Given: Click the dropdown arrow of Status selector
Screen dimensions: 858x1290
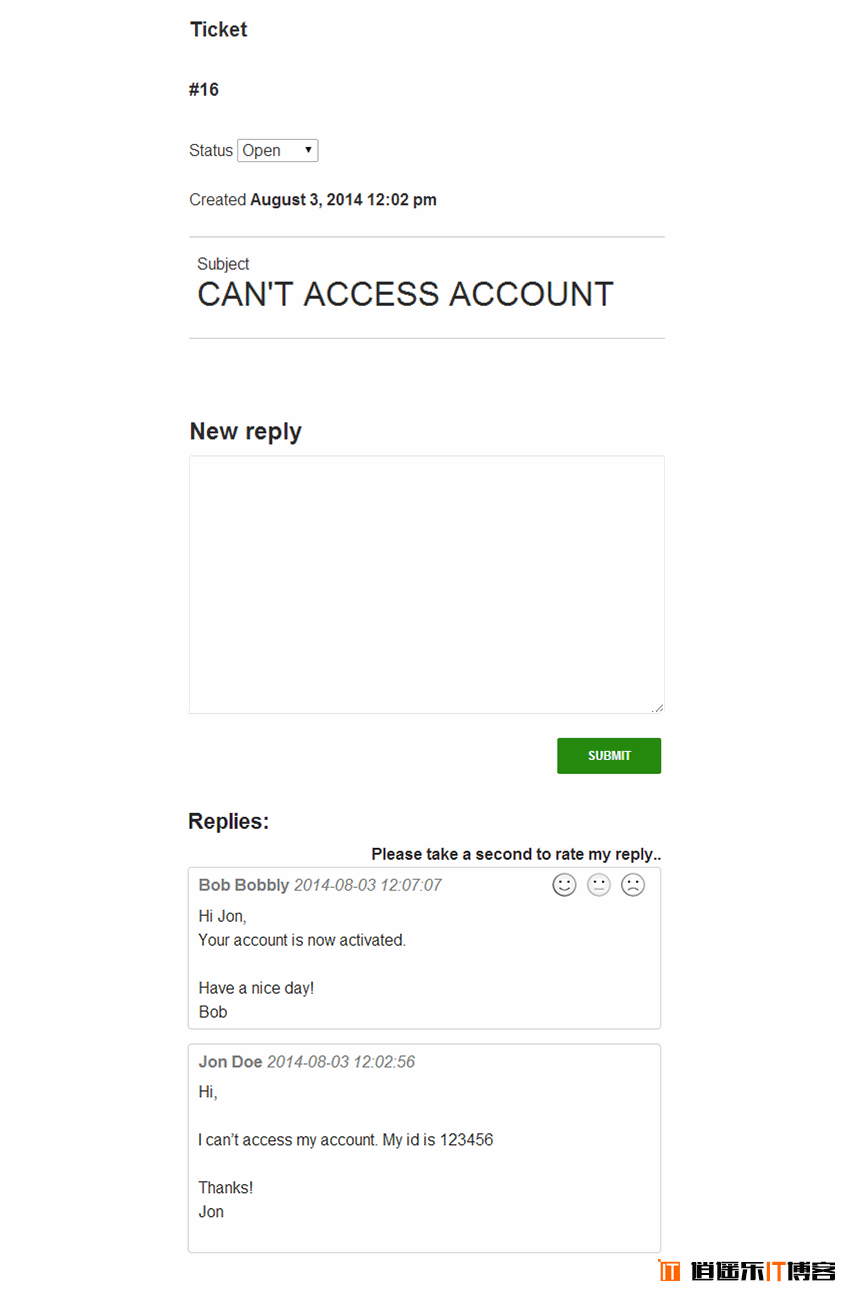Looking at the screenshot, I should [308, 151].
